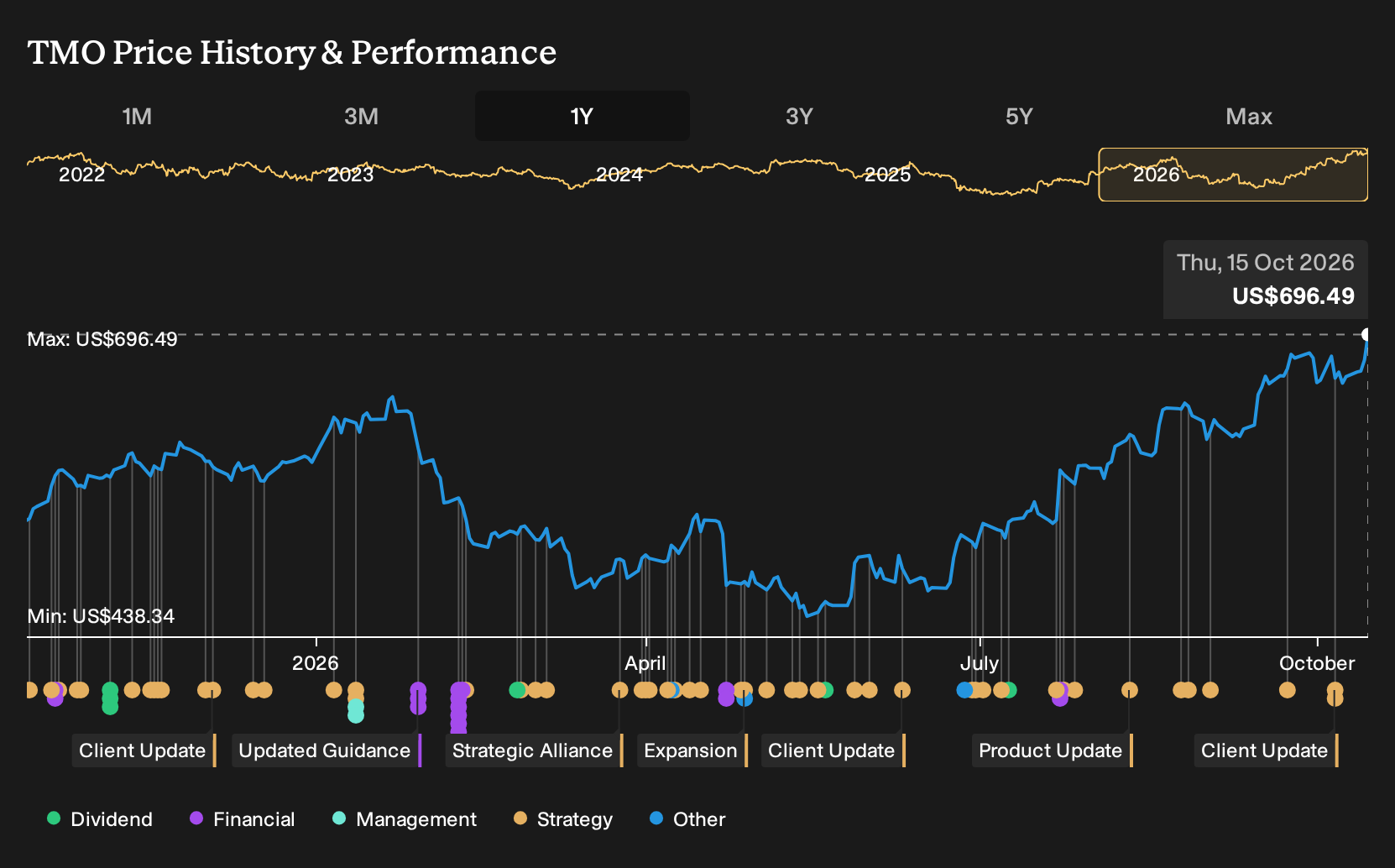Click the April axis label
The height and width of the screenshot is (868, 1395).
(645, 663)
